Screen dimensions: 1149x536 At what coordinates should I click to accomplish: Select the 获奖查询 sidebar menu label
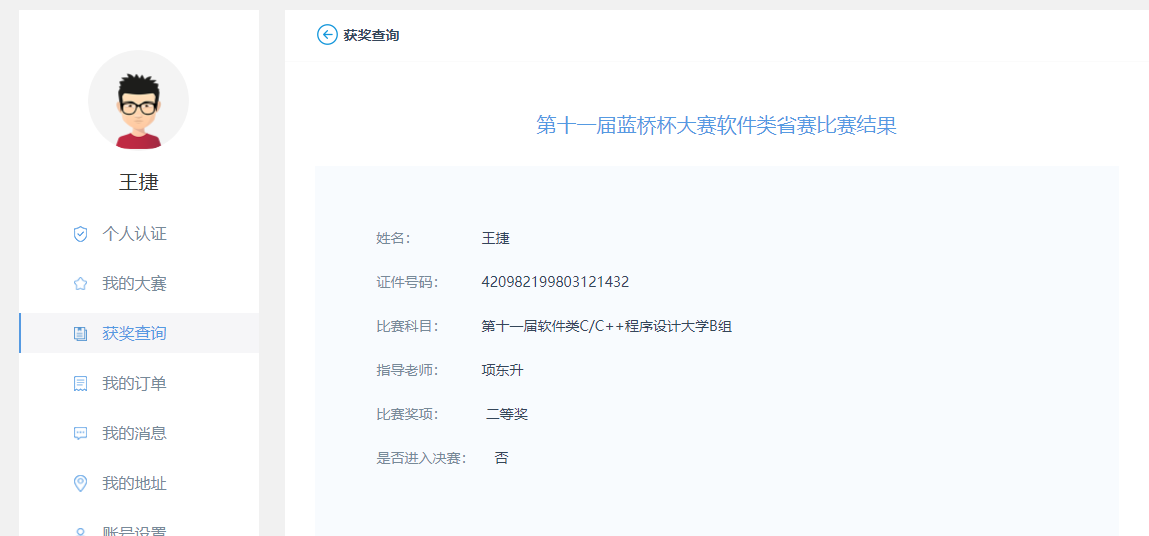(134, 334)
